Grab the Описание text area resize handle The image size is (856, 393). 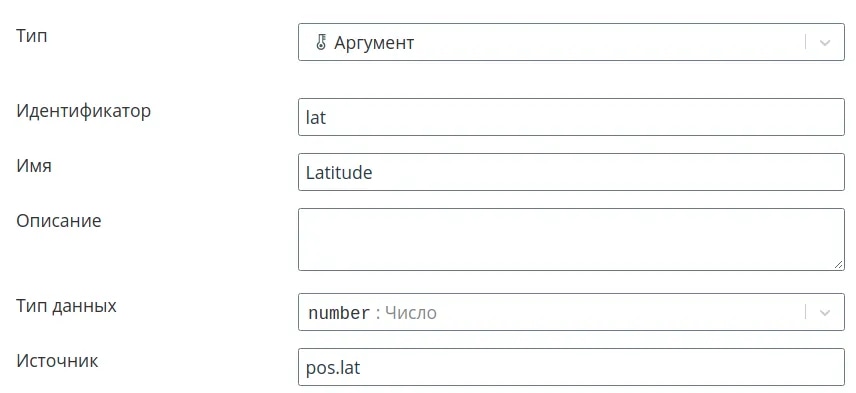pos(838,264)
